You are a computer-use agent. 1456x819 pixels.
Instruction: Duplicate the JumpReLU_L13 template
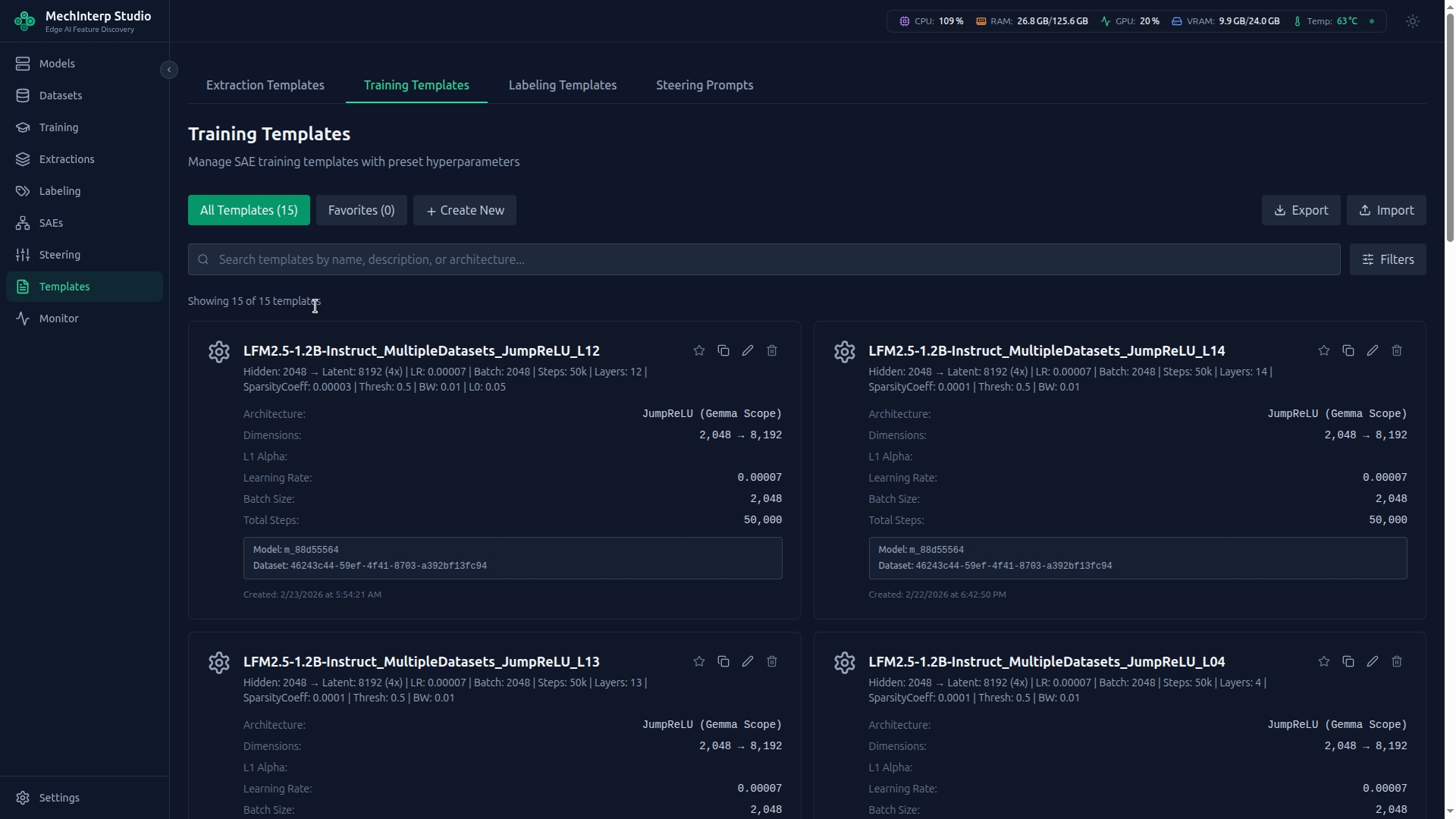pos(723,661)
